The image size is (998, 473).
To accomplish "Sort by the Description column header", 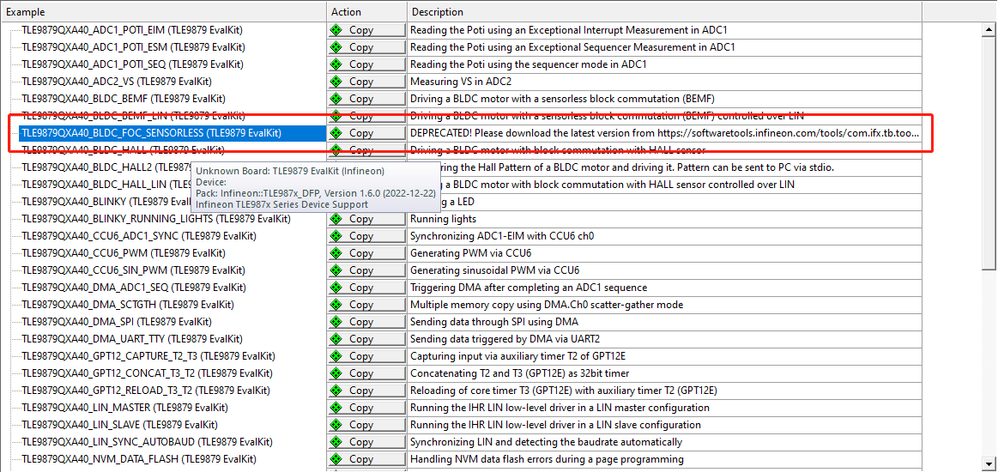I will click(x=664, y=11).
